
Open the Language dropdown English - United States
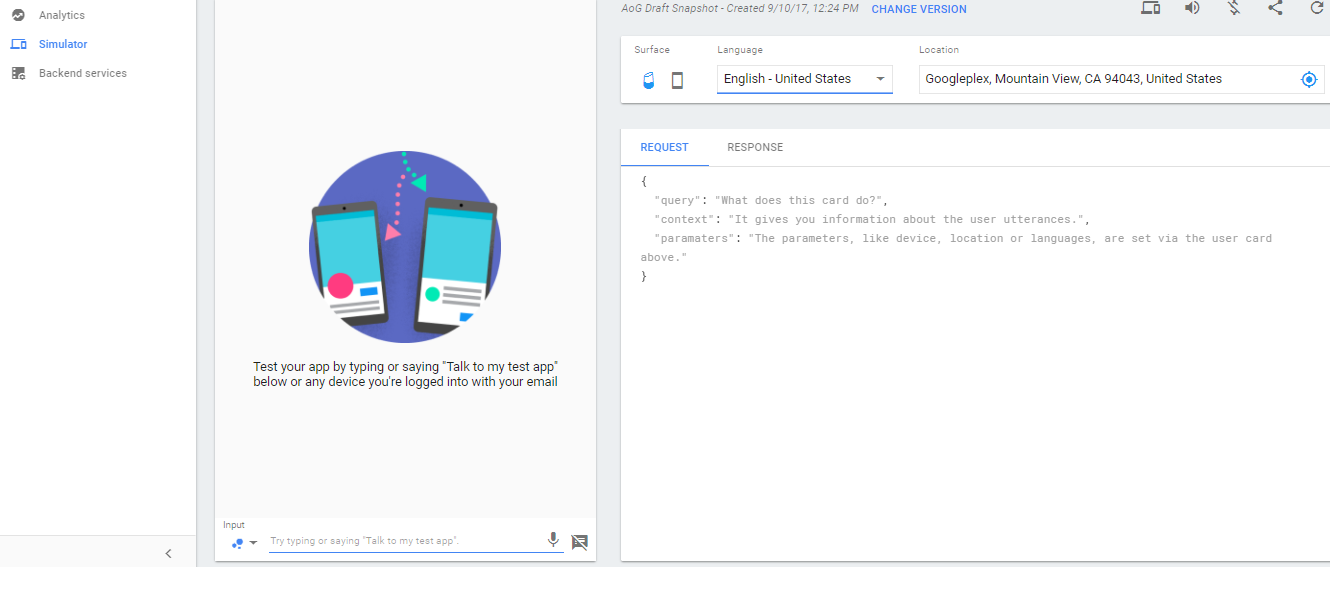coord(805,79)
